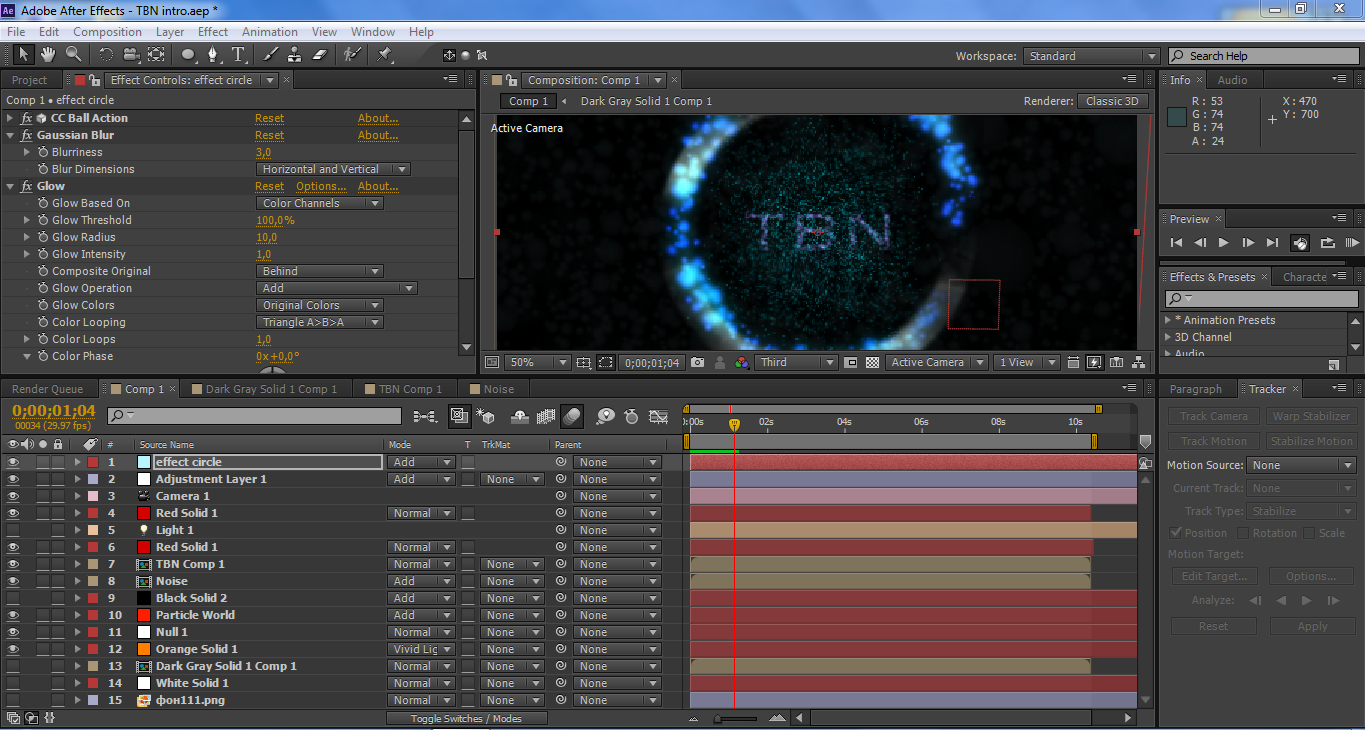Select the Pan Behind anchor point tool
1365x730 pixels.
point(156,54)
